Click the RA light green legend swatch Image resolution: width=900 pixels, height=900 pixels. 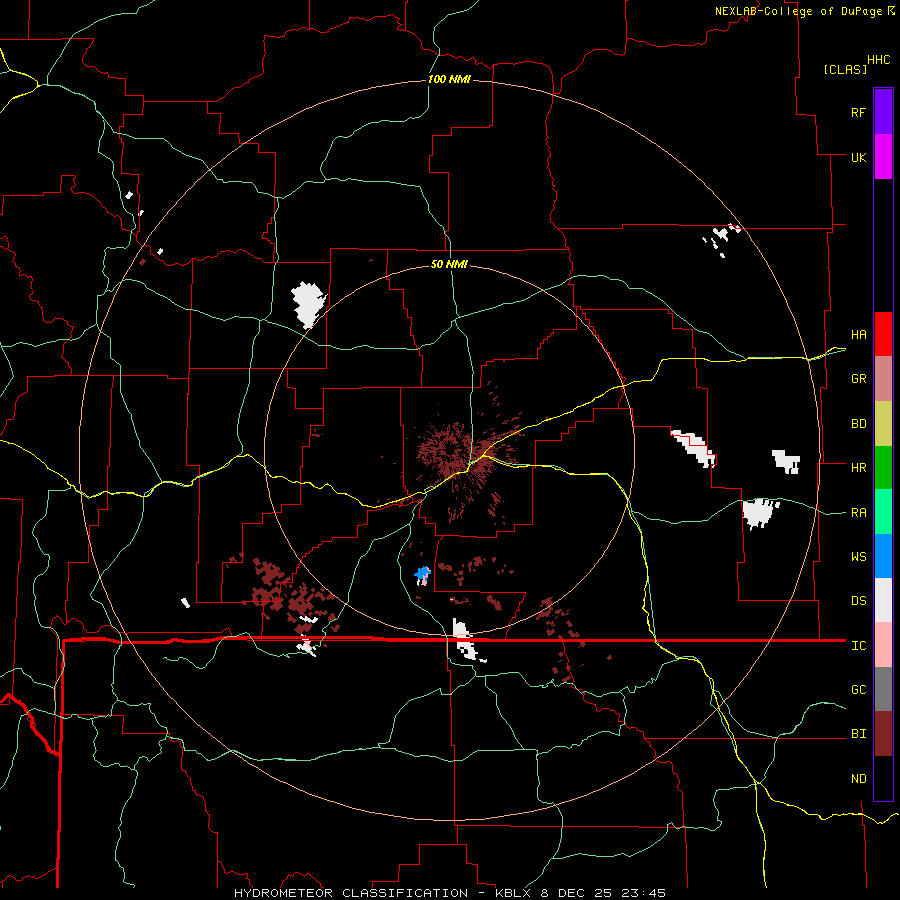[883, 512]
